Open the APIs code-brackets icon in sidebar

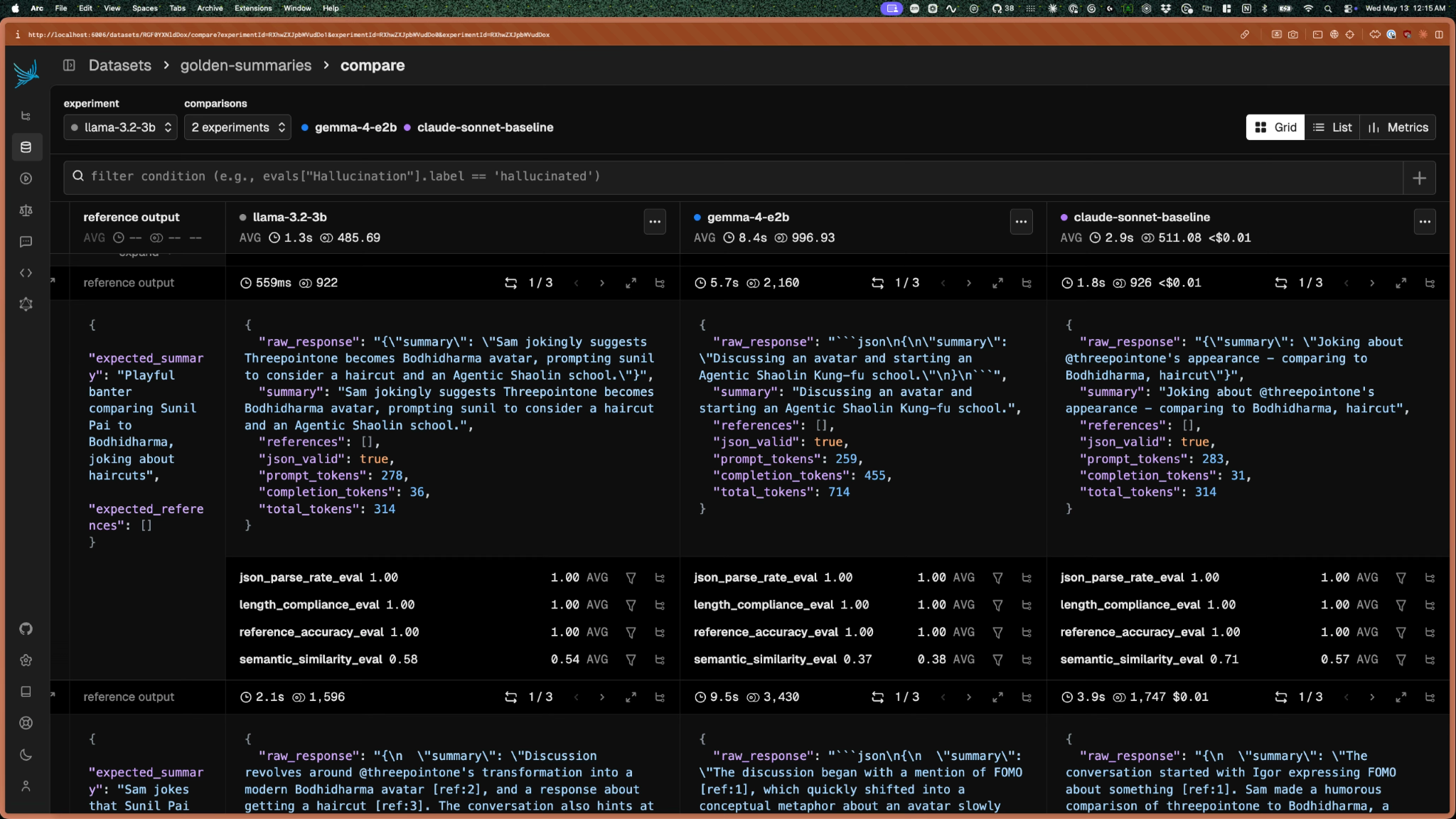pyautogui.click(x=26, y=273)
